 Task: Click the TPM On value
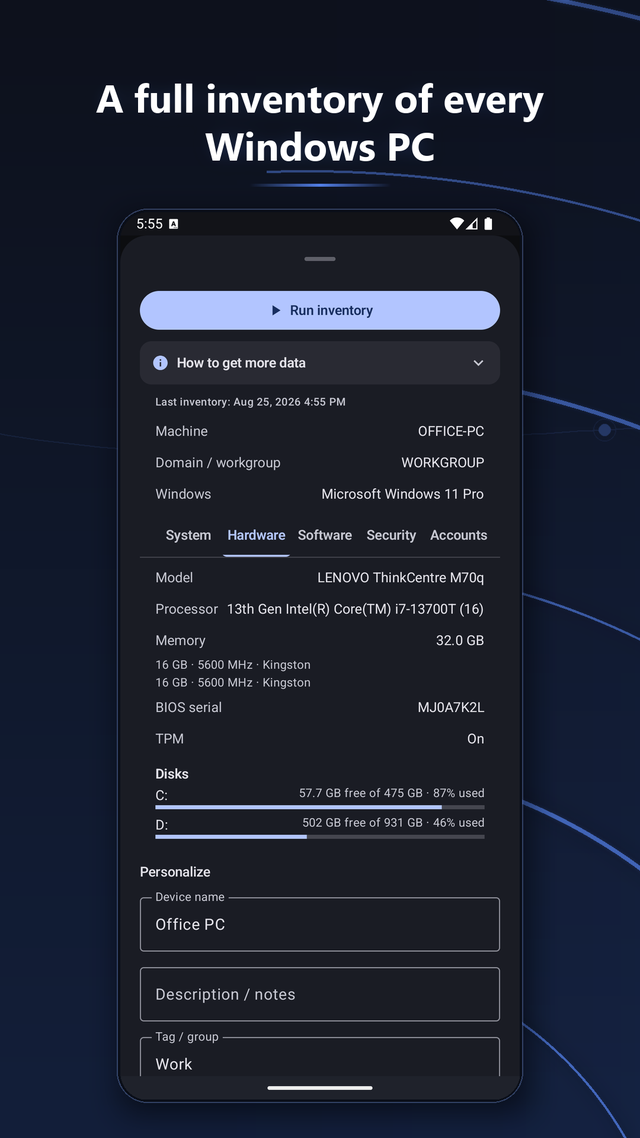(x=475, y=739)
